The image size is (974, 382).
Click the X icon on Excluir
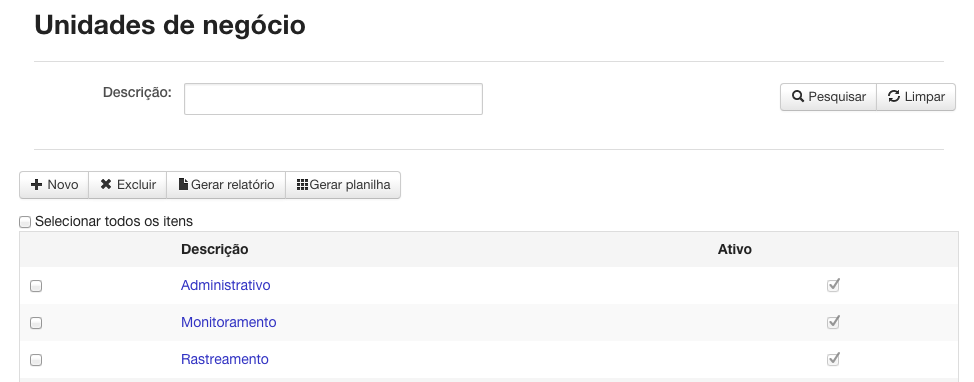click(106, 184)
